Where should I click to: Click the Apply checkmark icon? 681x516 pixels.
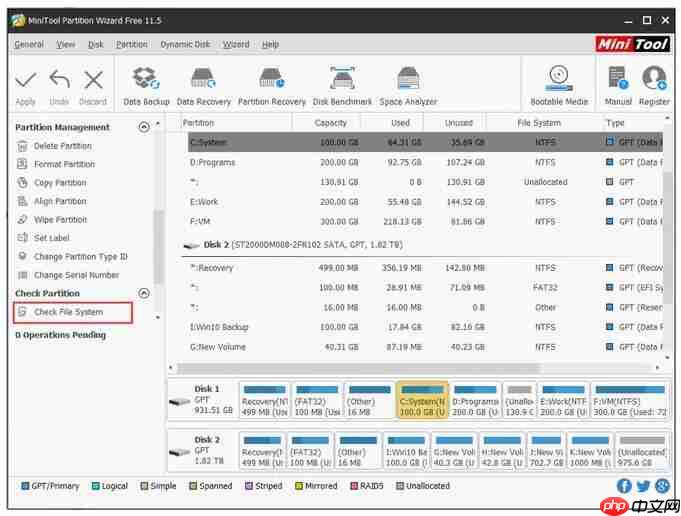(26, 80)
